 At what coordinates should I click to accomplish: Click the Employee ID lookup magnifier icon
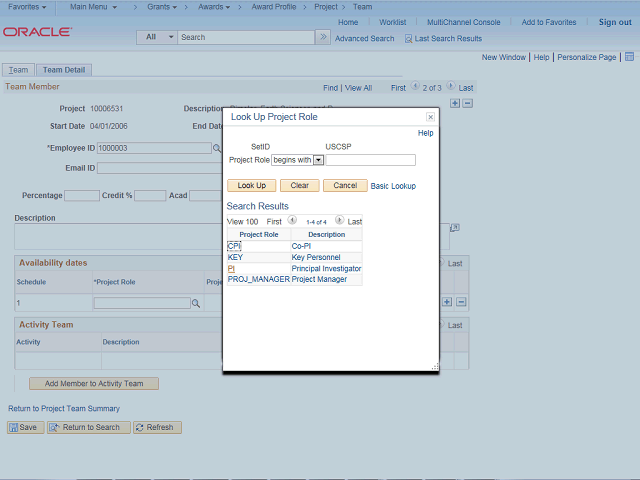[x=216, y=148]
